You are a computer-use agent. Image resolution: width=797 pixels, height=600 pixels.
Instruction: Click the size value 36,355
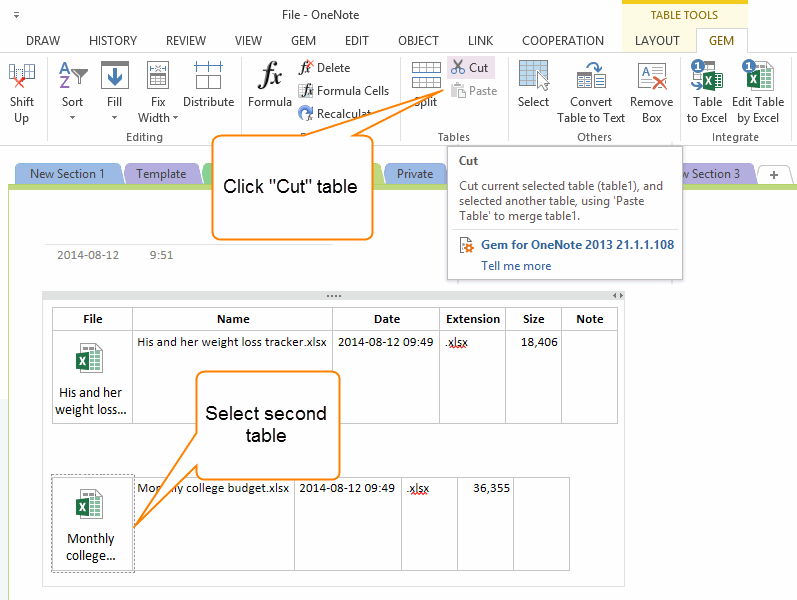[491, 488]
